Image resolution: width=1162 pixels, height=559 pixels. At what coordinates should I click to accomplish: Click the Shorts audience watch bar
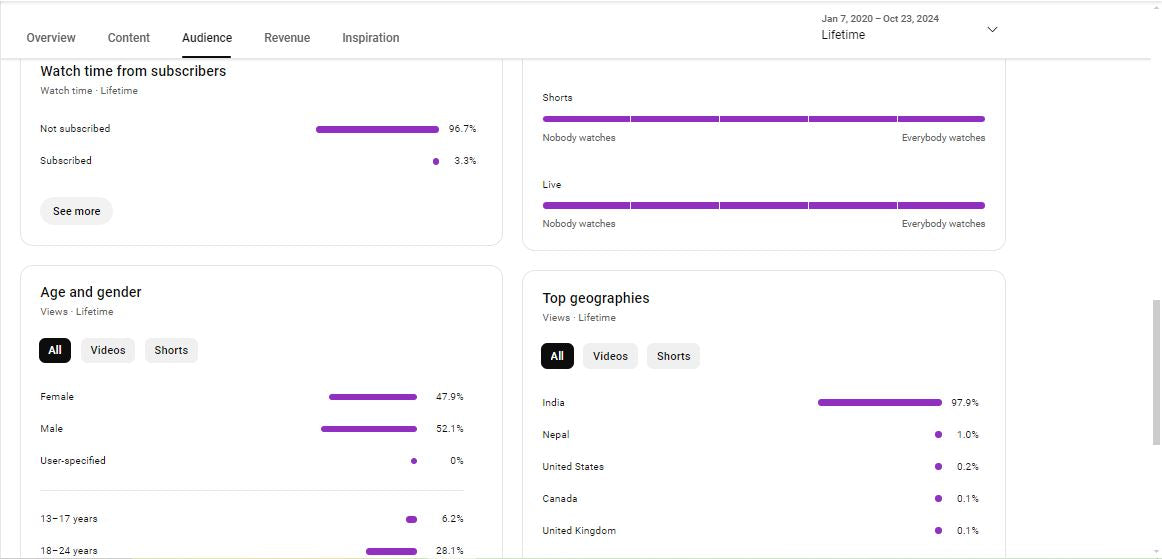(x=763, y=119)
